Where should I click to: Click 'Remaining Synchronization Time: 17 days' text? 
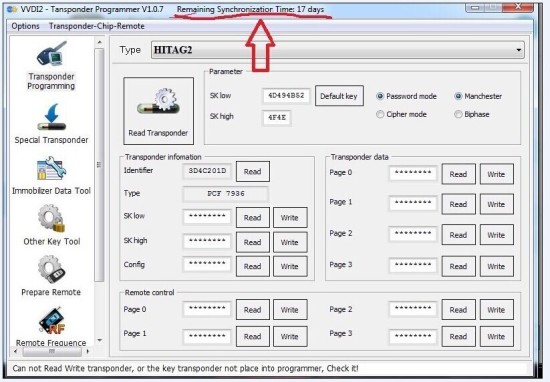coord(250,9)
